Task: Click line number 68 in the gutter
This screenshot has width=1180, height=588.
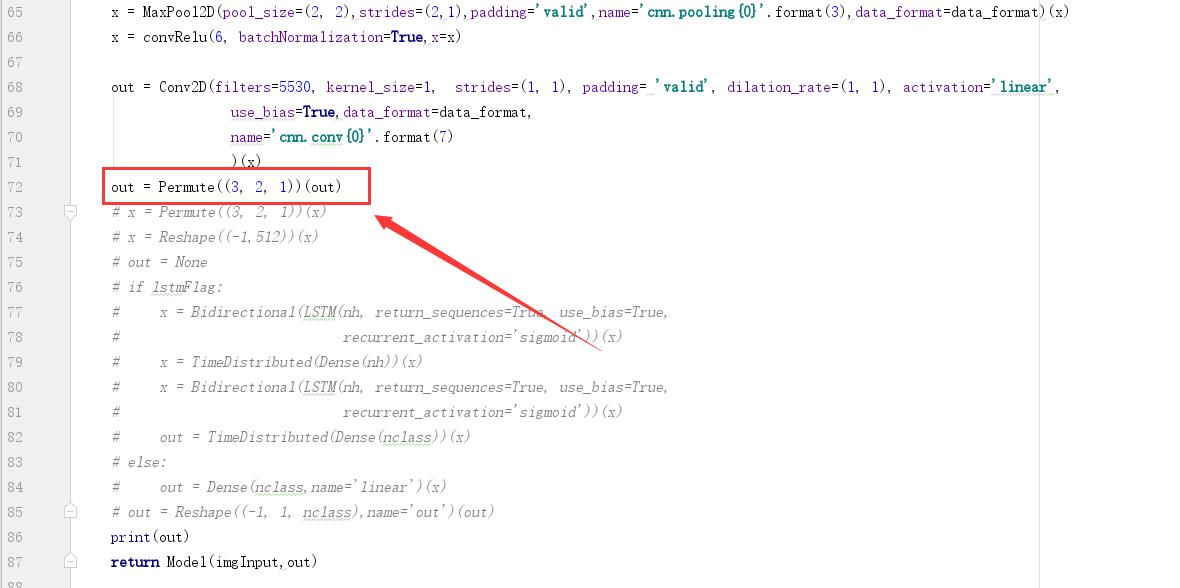Action: point(14,87)
